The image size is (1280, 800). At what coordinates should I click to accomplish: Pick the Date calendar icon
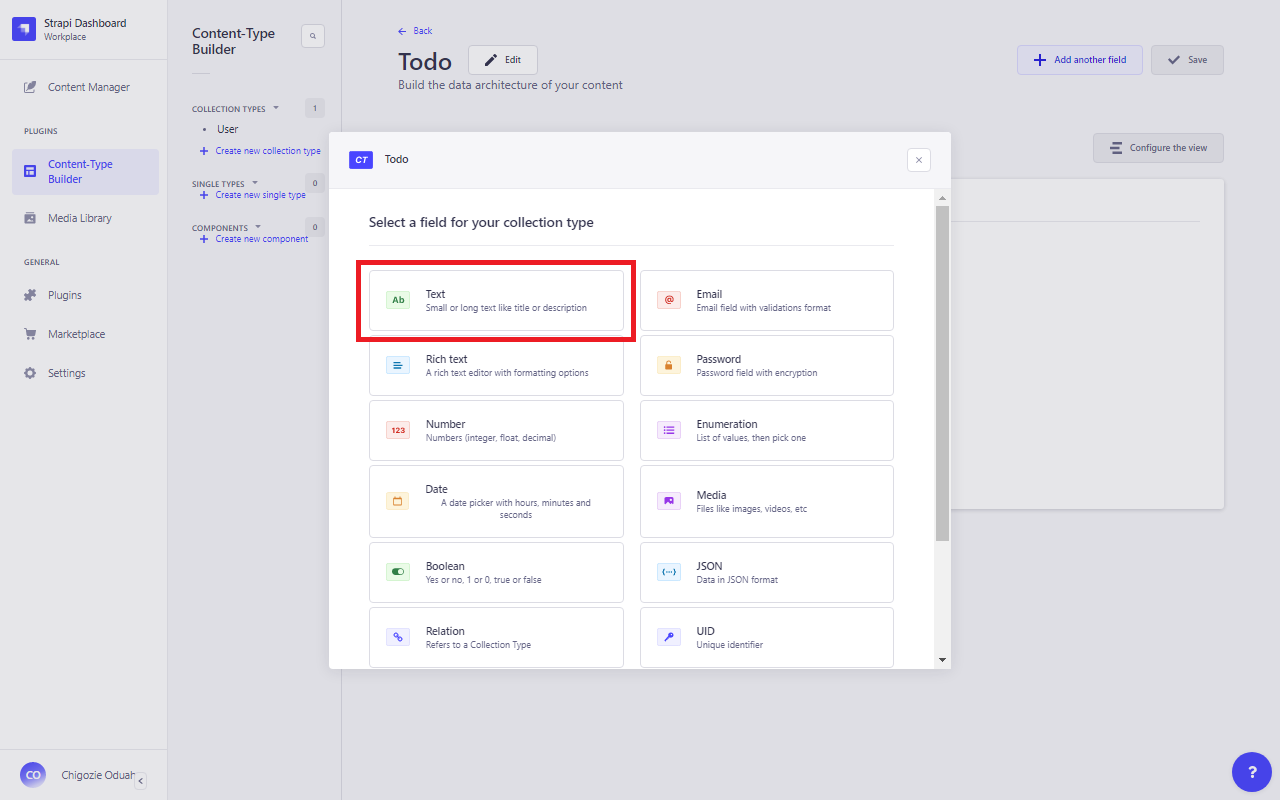(x=398, y=501)
